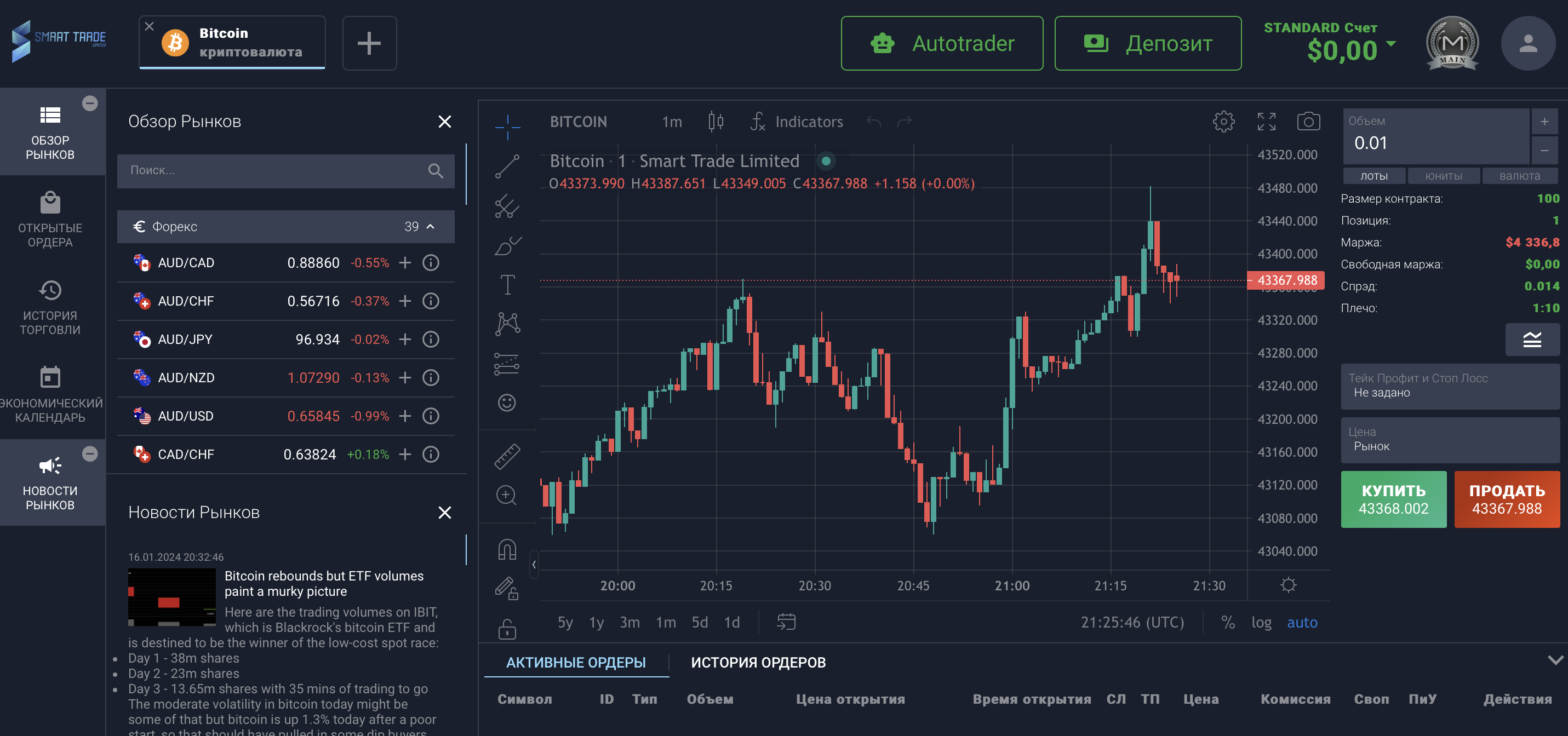
Task: Add AUD/USD with plus icon
Action: [405, 416]
